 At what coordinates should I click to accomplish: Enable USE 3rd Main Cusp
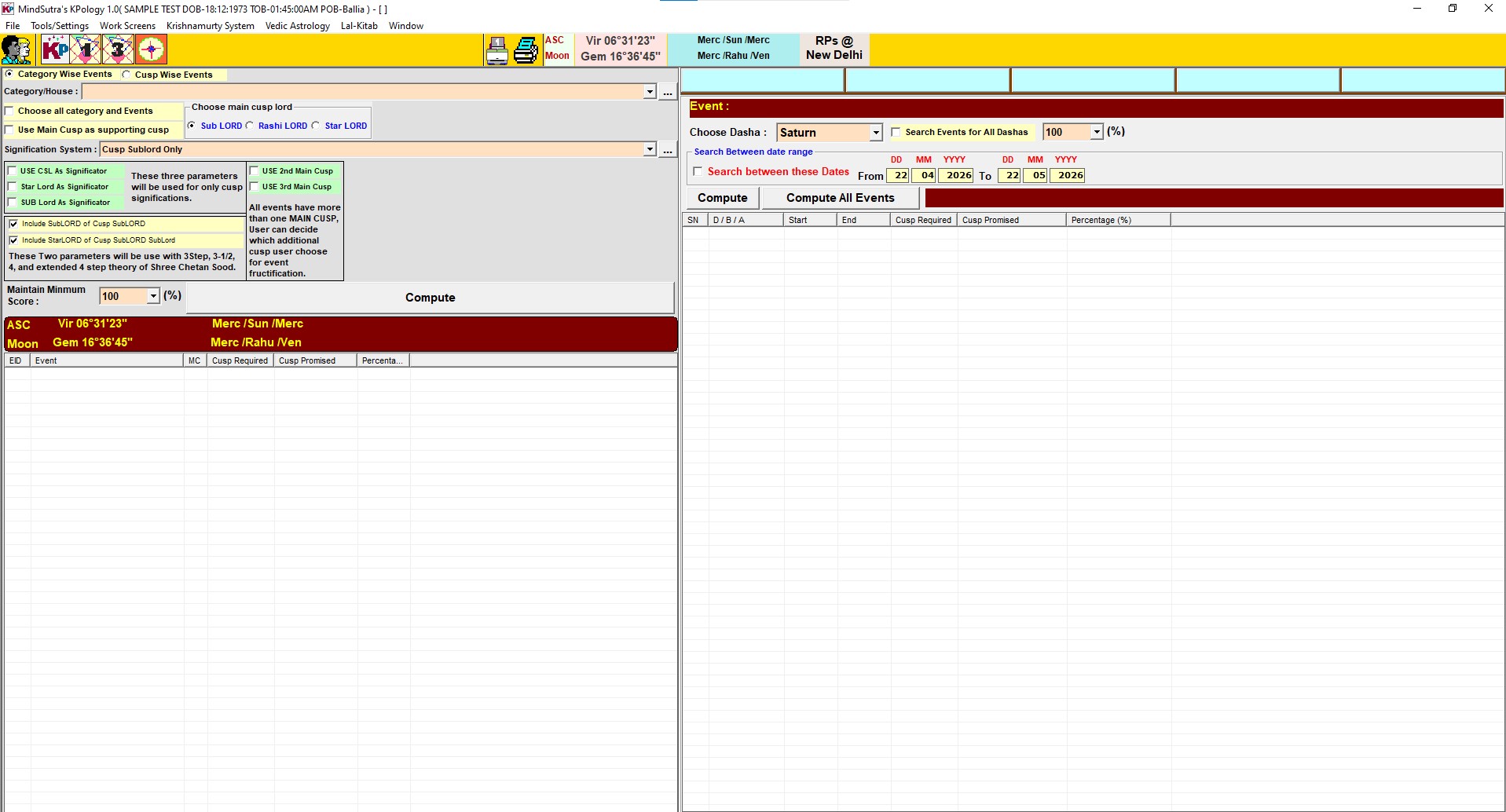[x=255, y=186]
